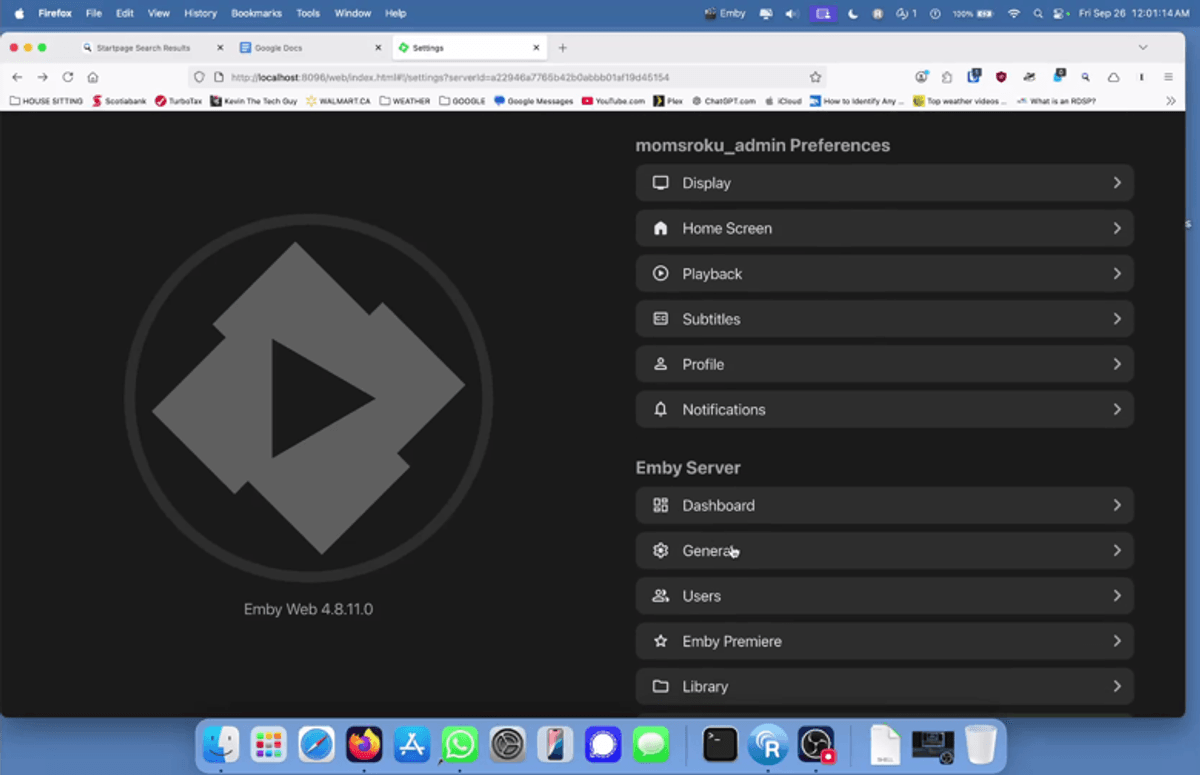Open OBS from the Dock

tap(817, 744)
